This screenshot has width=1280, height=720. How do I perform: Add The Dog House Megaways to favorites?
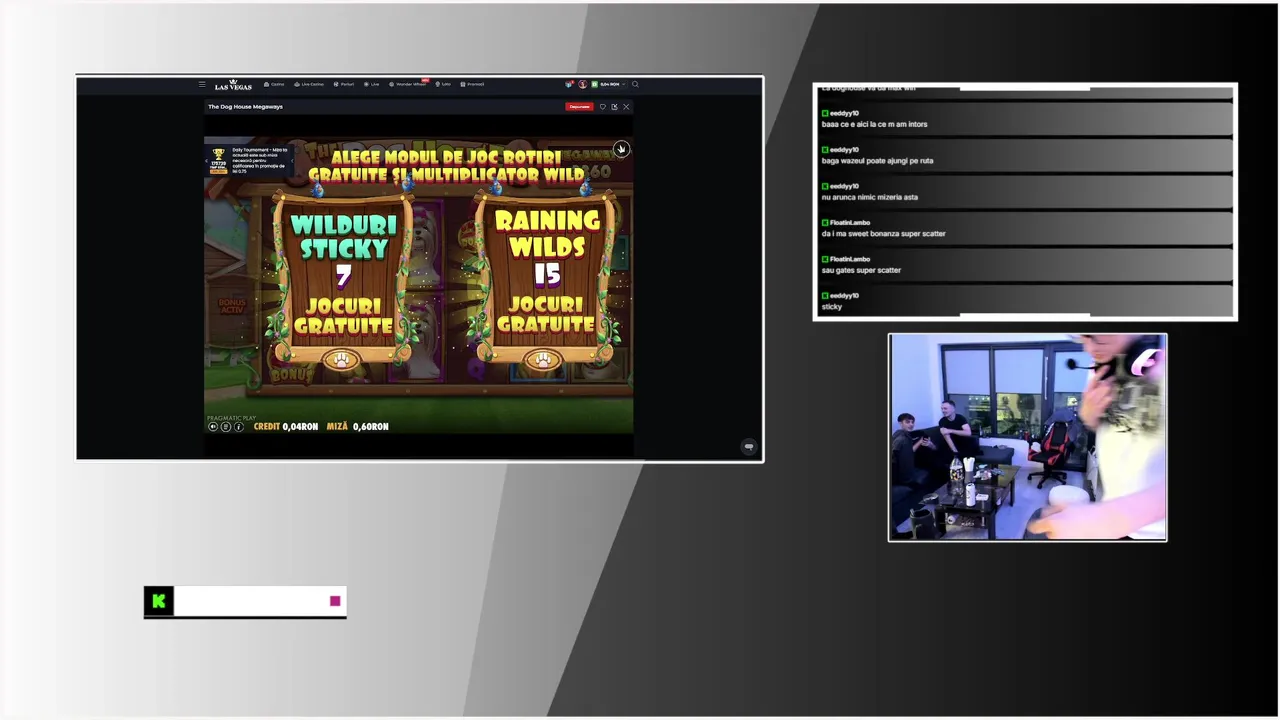point(602,107)
